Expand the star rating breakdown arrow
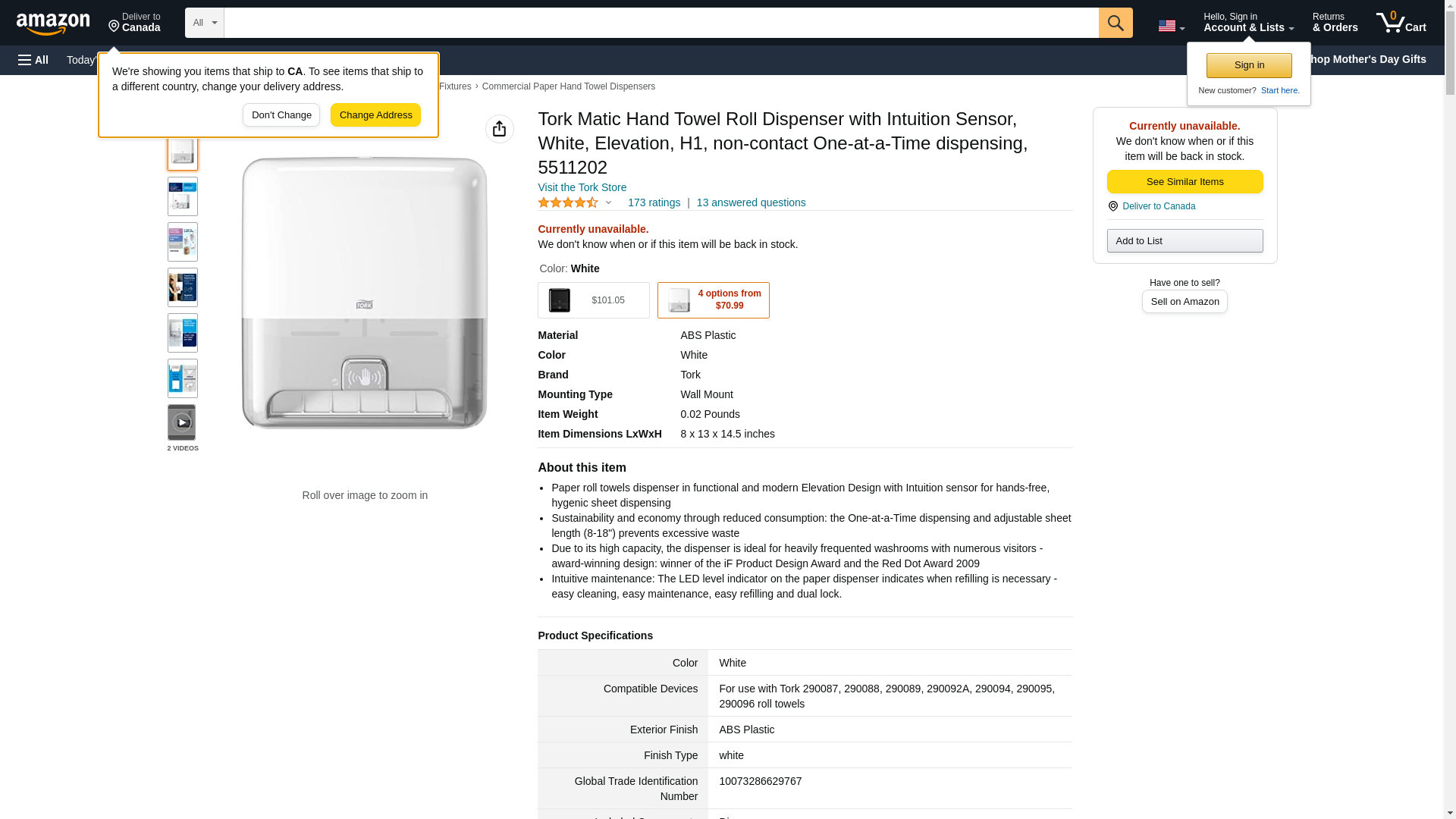1456x819 pixels. (x=608, y=203)
